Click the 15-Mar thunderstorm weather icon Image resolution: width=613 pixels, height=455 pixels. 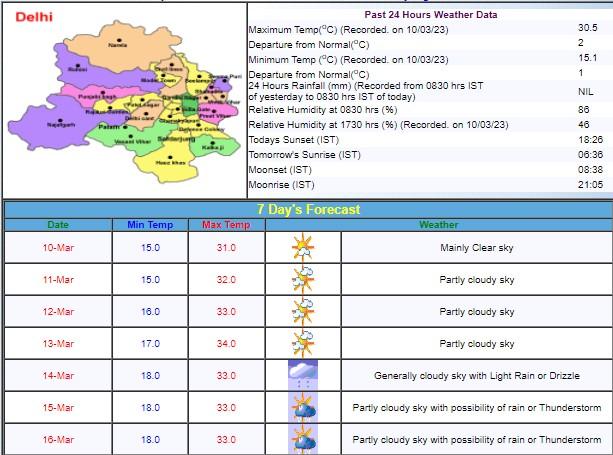tap(303, 407)
